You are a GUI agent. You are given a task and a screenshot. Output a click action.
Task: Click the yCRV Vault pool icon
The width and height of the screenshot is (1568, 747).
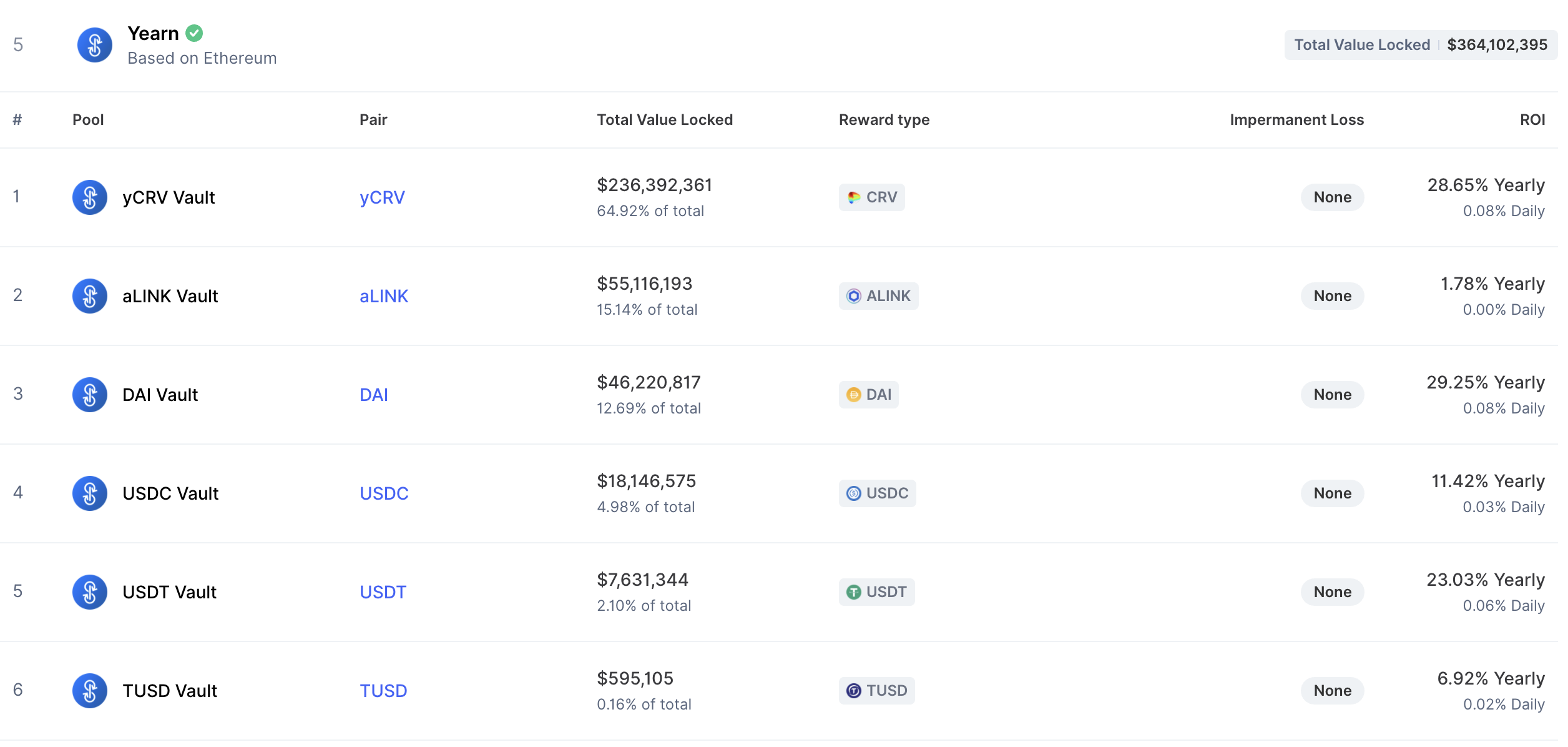click(90, 197)
